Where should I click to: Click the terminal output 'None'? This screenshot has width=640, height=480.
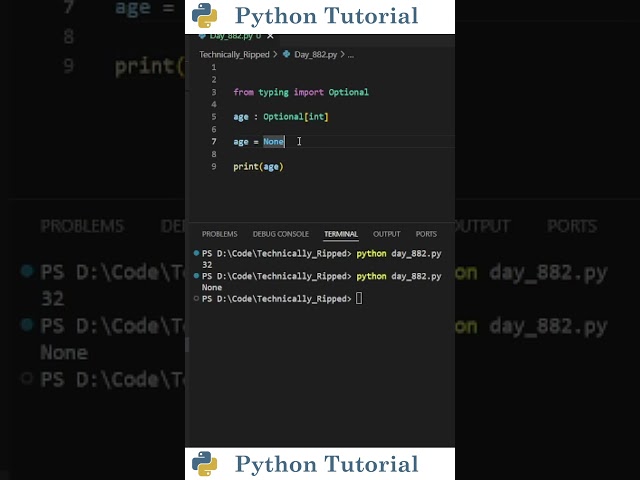(212, 287)
